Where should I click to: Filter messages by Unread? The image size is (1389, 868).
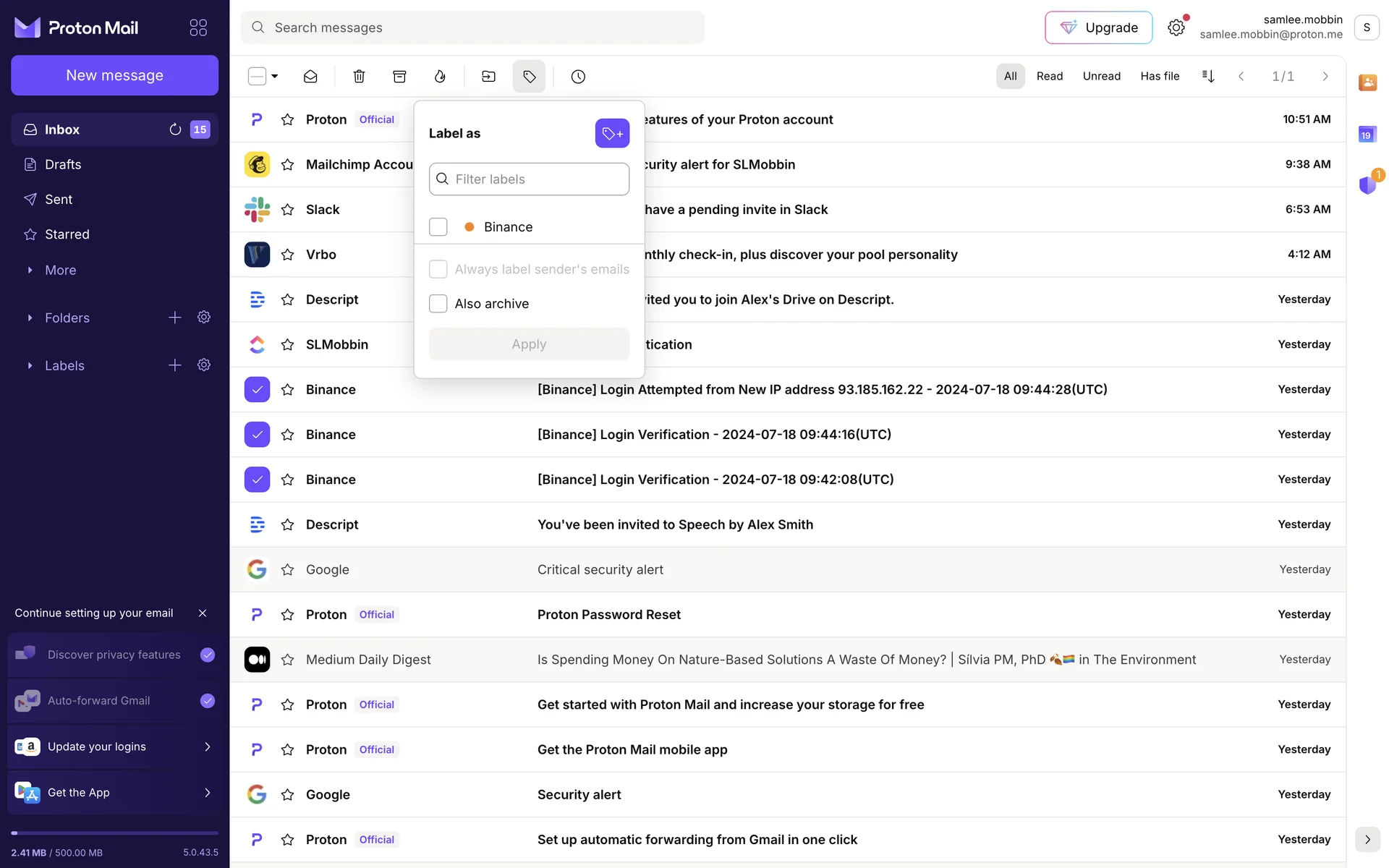coord(1101,76)
